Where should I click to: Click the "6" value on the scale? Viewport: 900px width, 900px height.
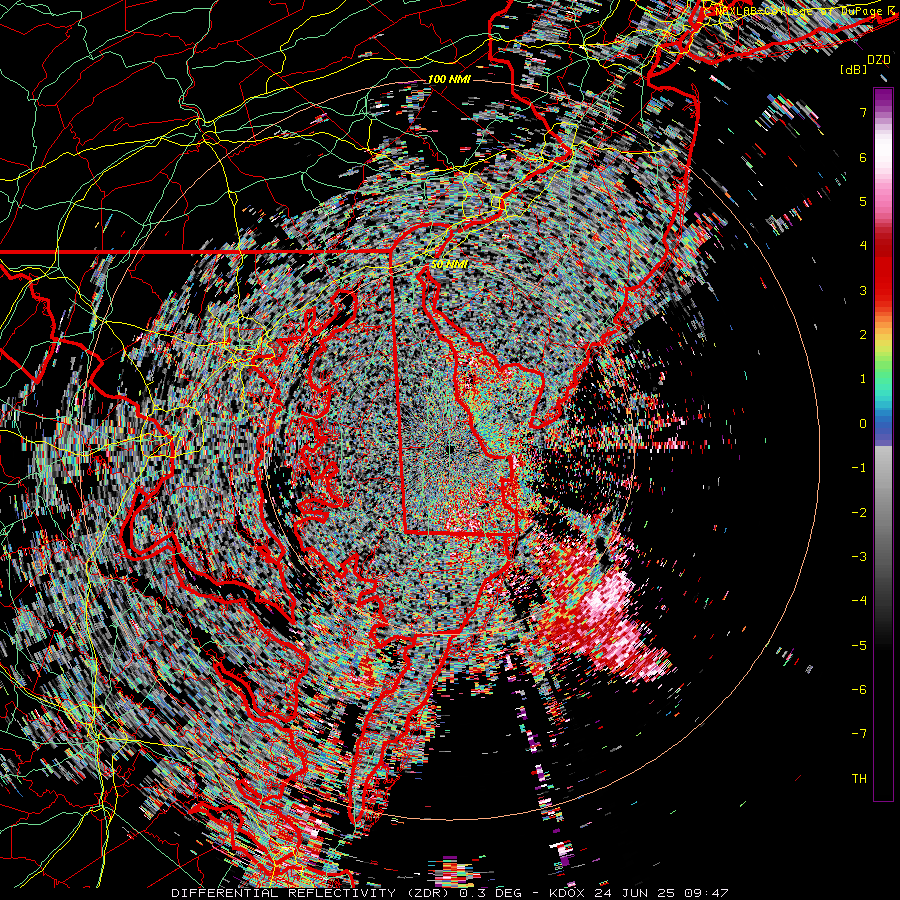pyautogui.click(x=863, y=157)
